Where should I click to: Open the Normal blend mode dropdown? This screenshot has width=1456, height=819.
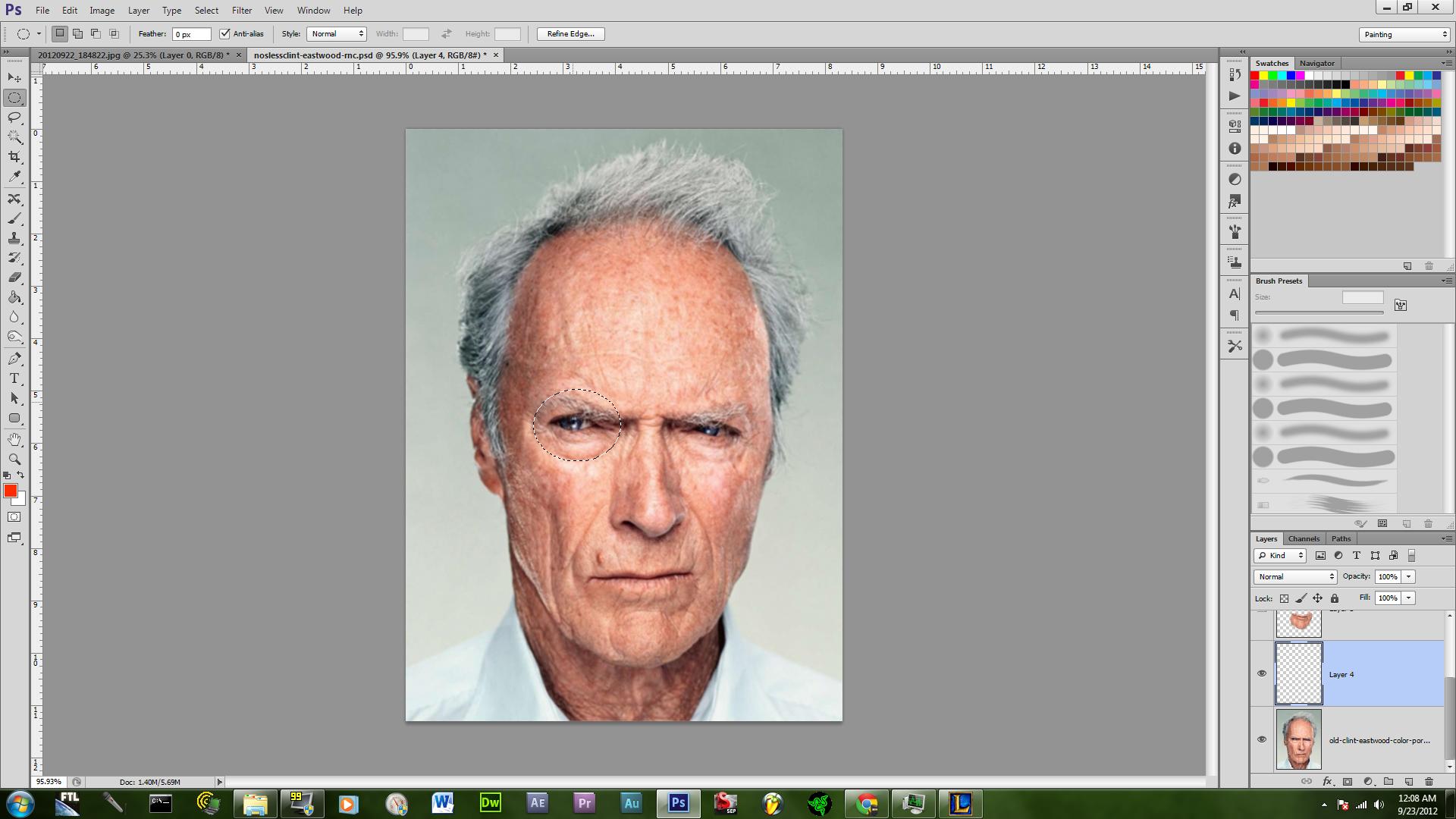[1295, 577]
